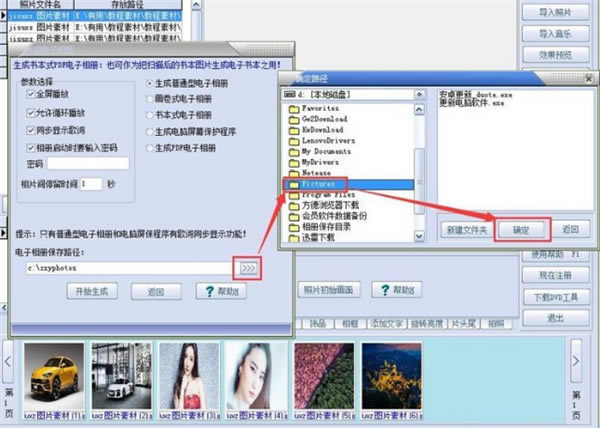600x428 pixels.
Task: Select the 生成普通型电子相册 radio button
Action: click(150, 83)
